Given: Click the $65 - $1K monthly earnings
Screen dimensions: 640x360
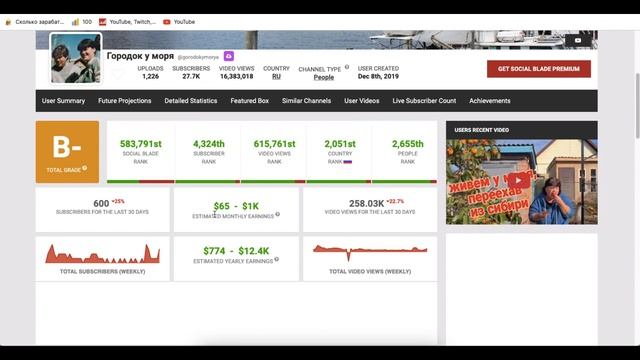Looking at the screenshot, I should click(236, 206).
